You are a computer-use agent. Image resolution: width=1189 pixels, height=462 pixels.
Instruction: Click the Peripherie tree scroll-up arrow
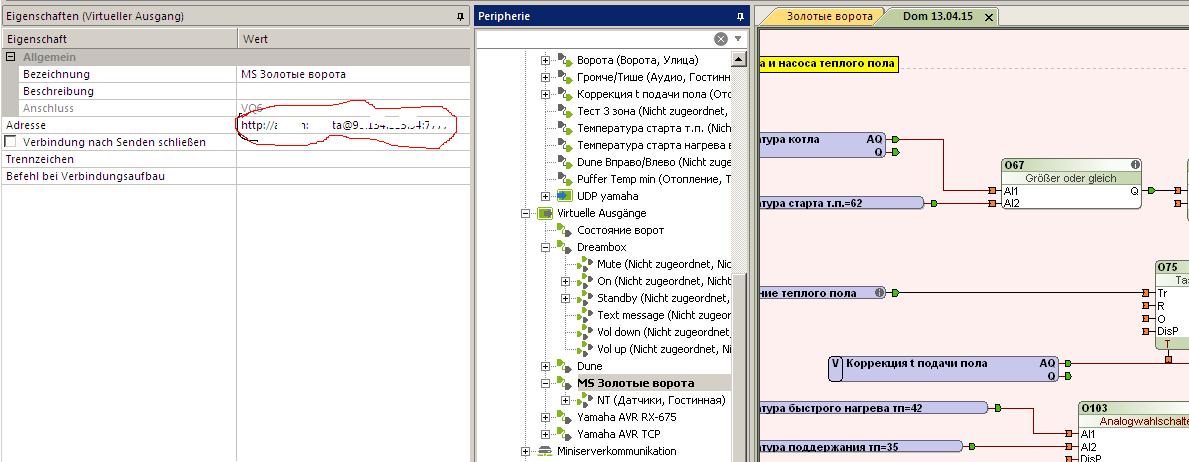(x=739, y=59)
